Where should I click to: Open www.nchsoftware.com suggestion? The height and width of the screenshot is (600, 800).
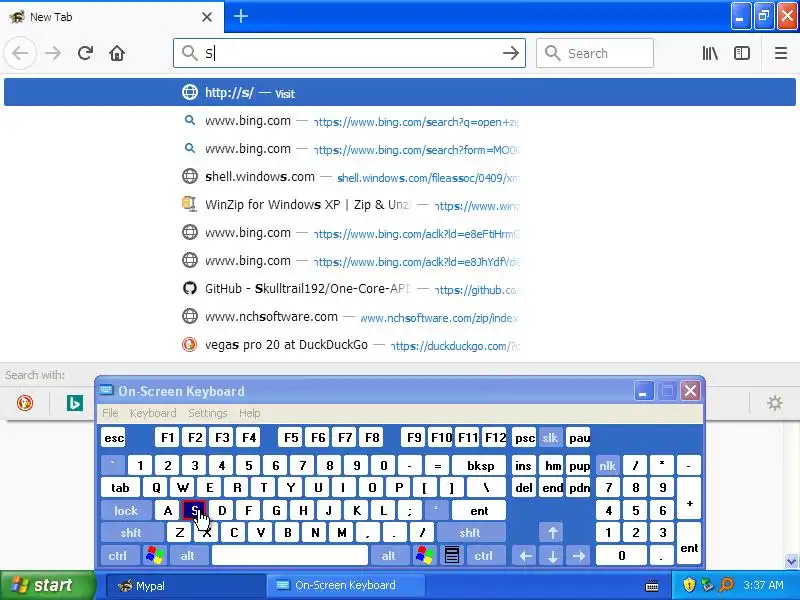pos(400,317)
